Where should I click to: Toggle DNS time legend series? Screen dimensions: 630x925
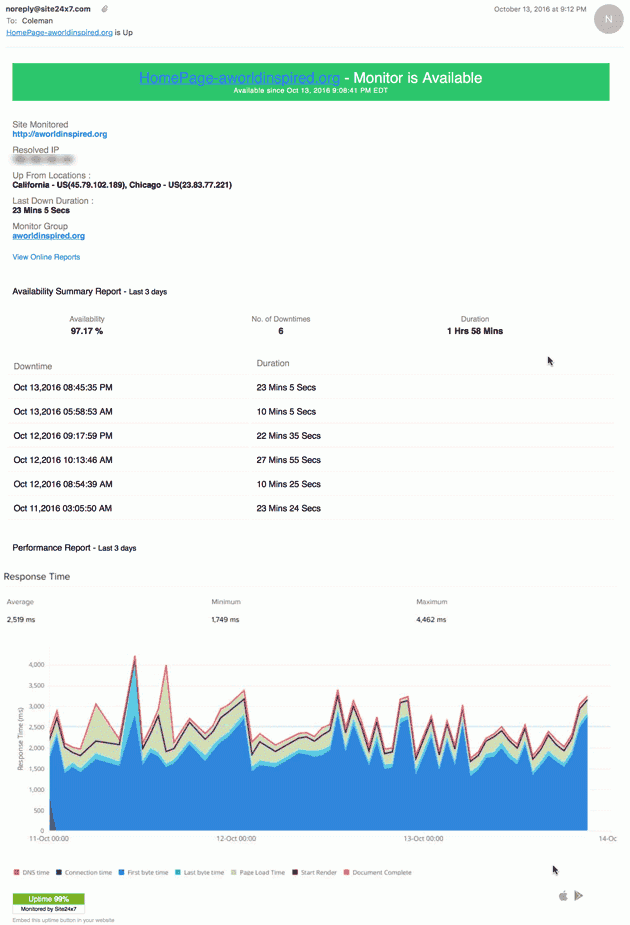pyautogui.click(x=32, y=872)
